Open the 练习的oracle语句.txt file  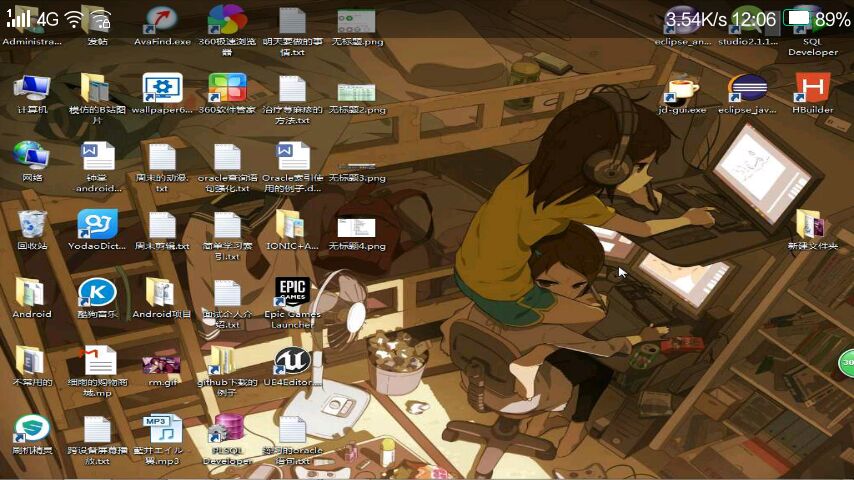pos(292,439)
